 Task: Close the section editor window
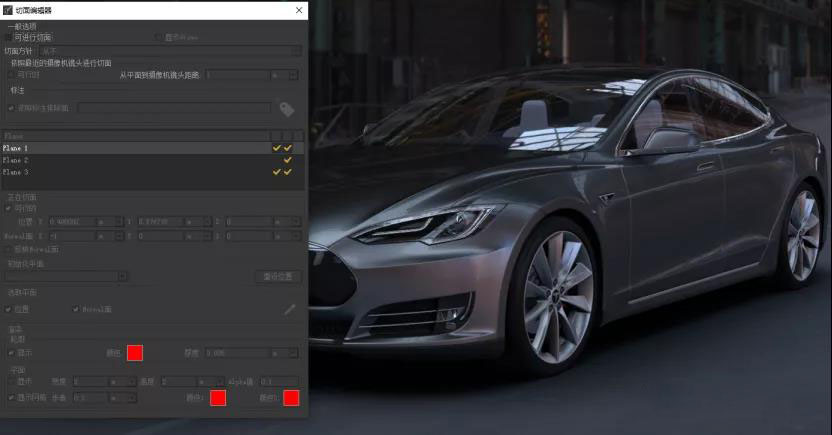[298, 10]
